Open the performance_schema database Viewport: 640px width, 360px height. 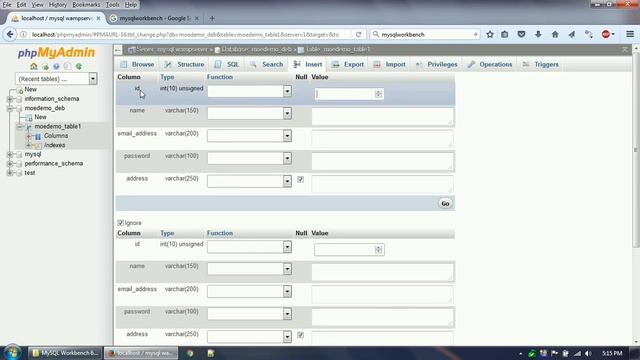[53, 164]
